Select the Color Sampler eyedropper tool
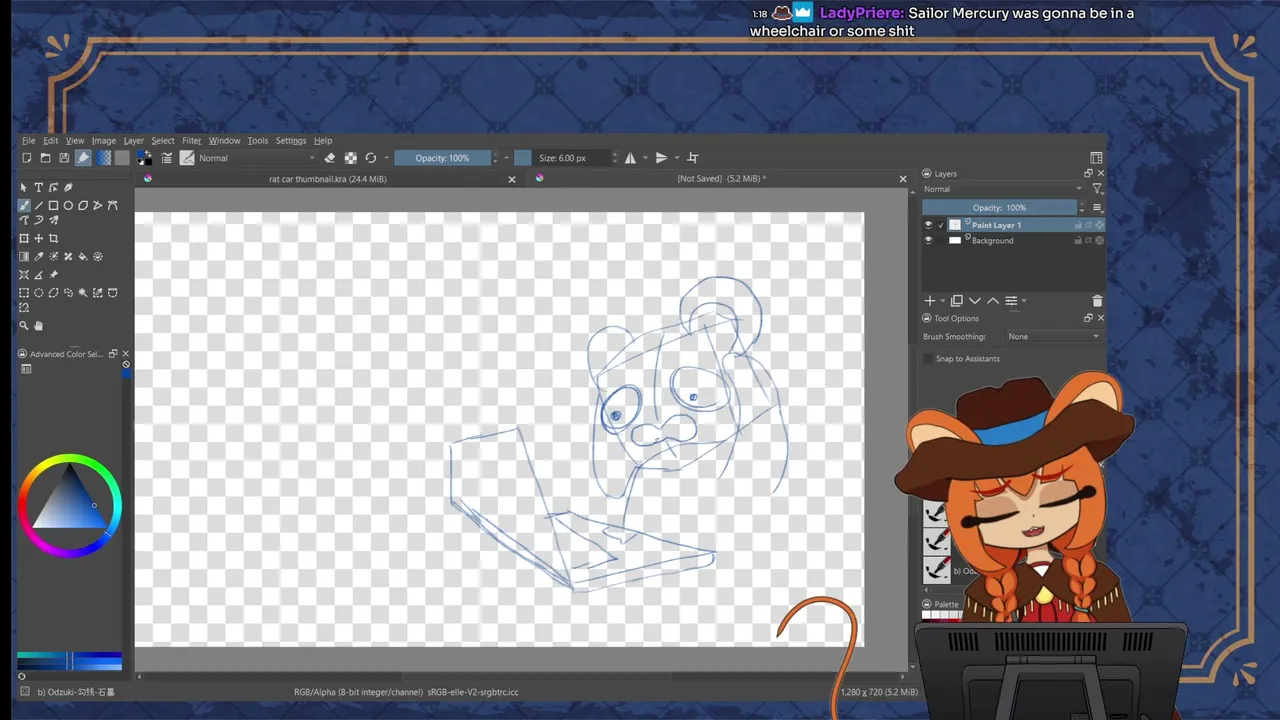1280x720 pixels. (39, 257)
